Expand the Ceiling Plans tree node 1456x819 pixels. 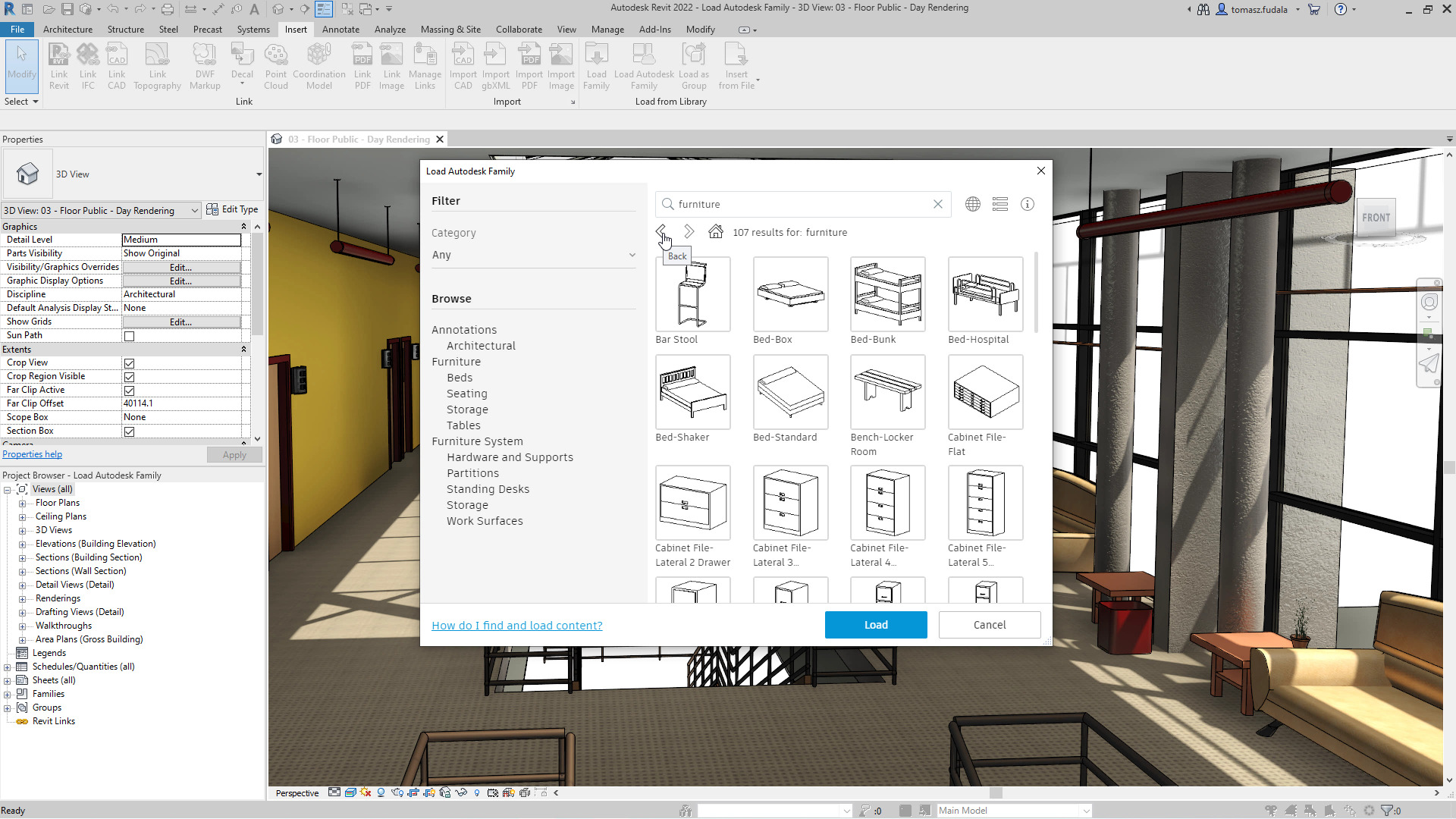(22, 517)
